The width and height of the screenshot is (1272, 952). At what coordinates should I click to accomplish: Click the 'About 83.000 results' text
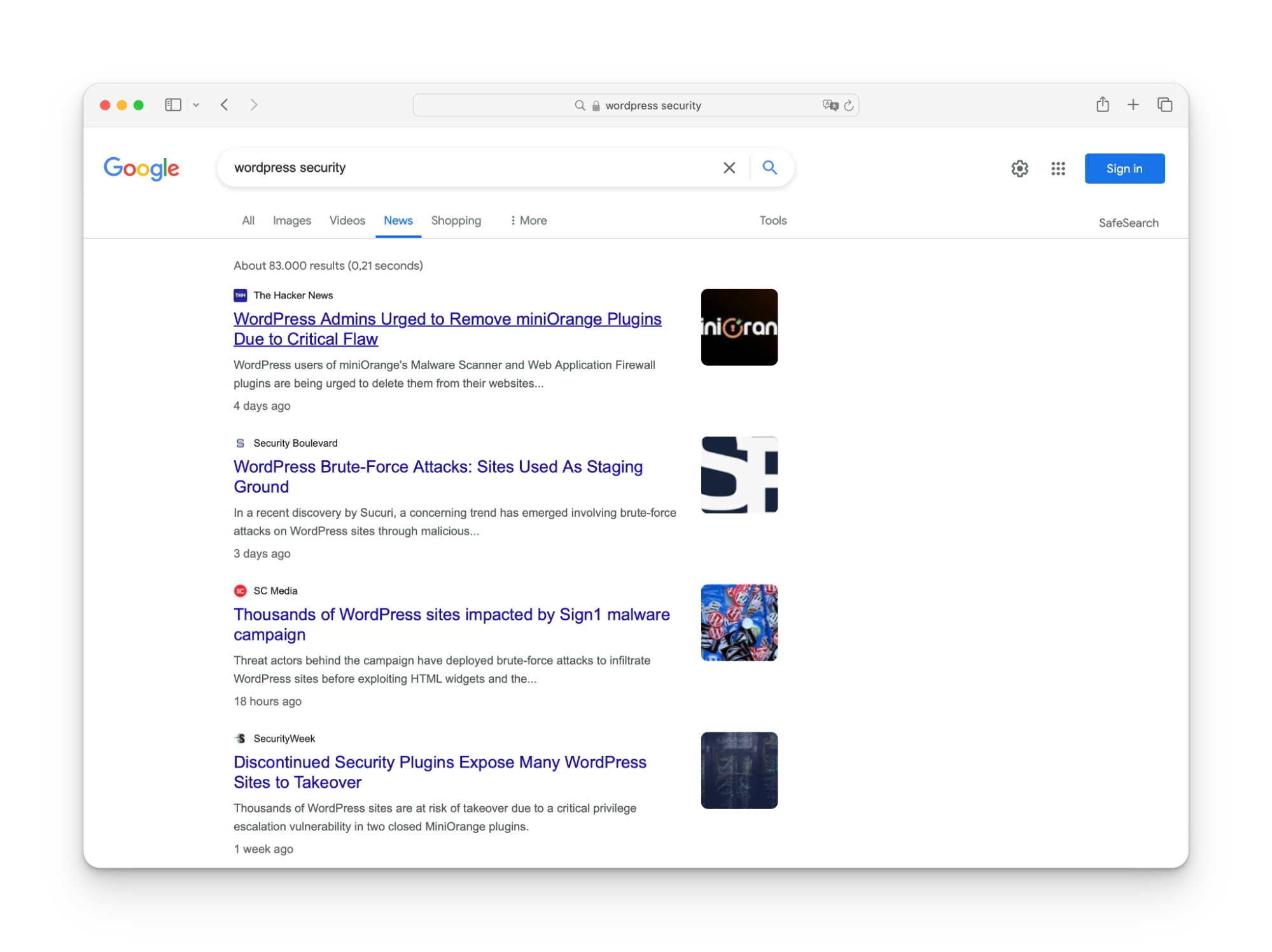click(x=328, y=265)
